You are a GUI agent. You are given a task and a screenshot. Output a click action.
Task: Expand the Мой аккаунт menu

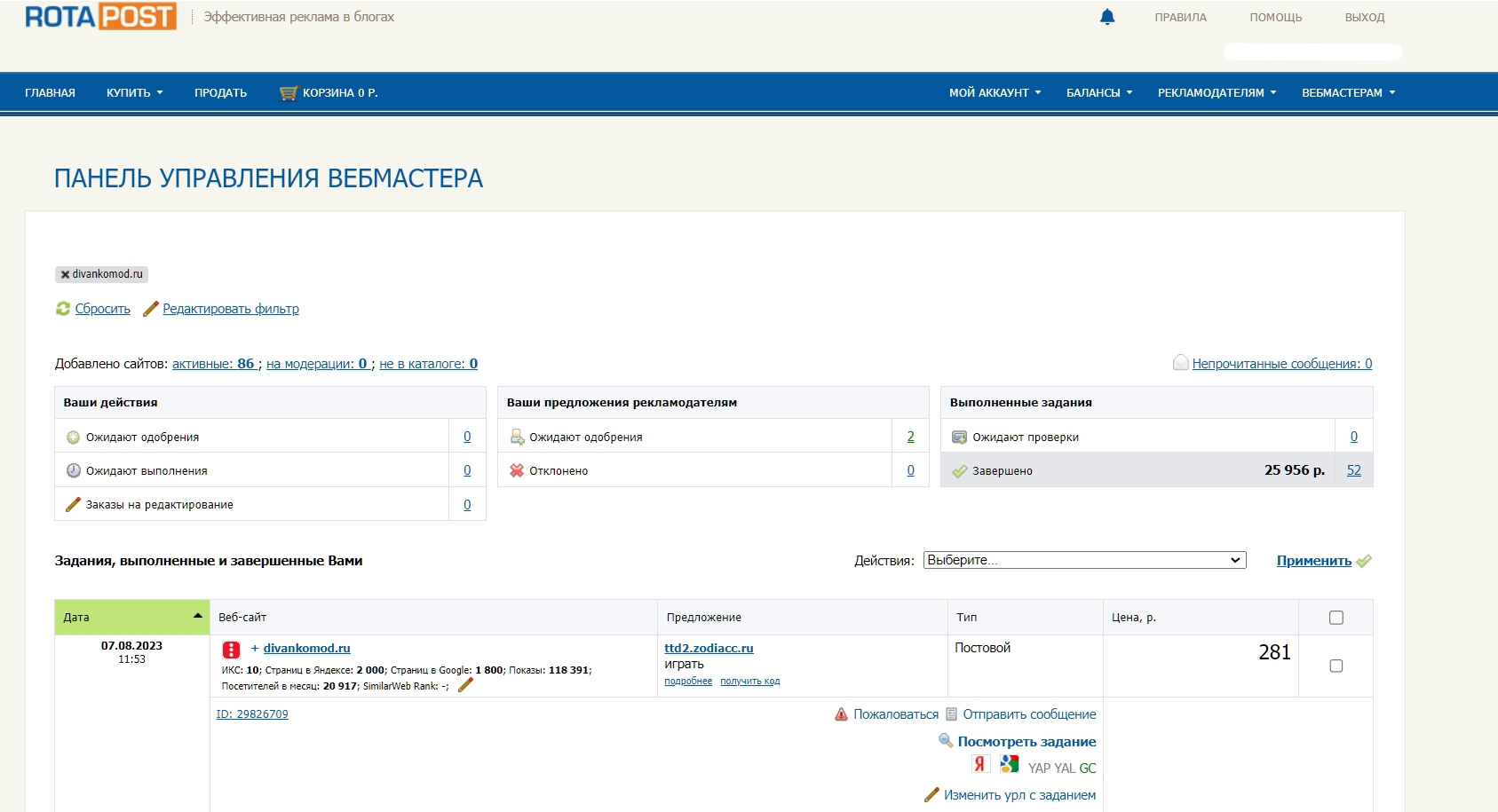(995, 93)
